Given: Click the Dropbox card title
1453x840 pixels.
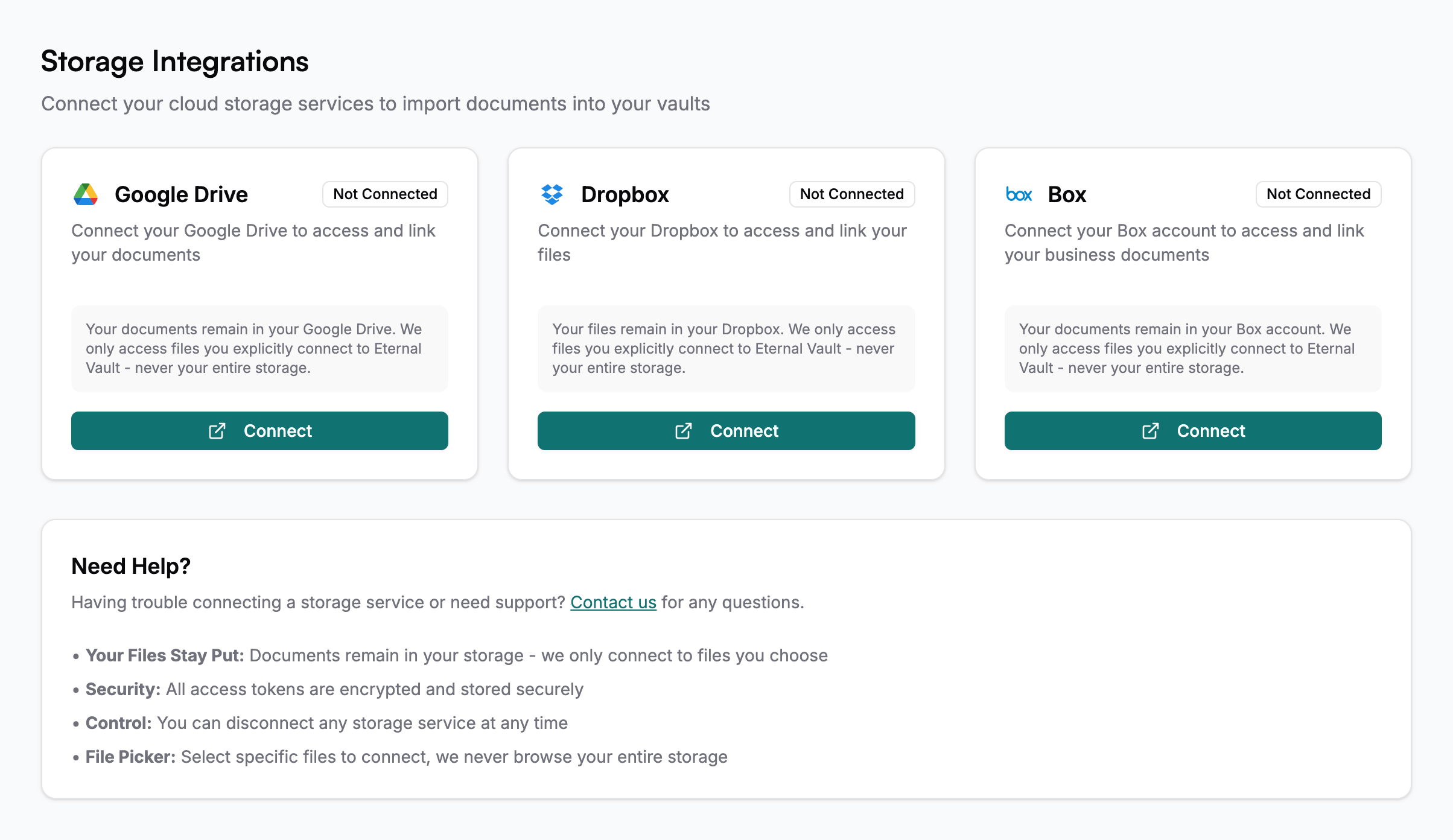Looking at the screenshot, I should [x=625, y=194].
